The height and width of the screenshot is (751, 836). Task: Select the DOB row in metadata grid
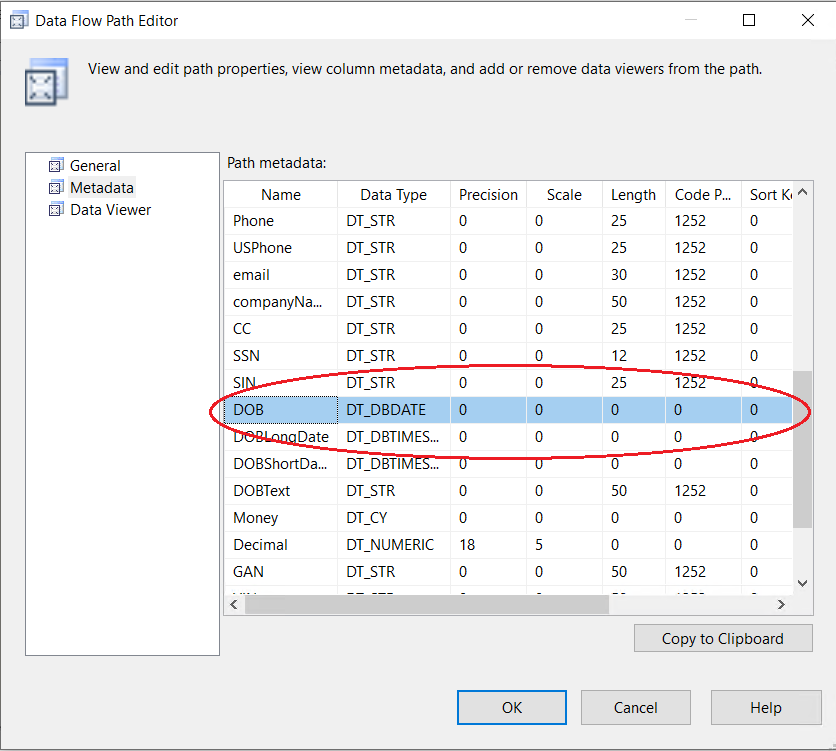[280, 410]
